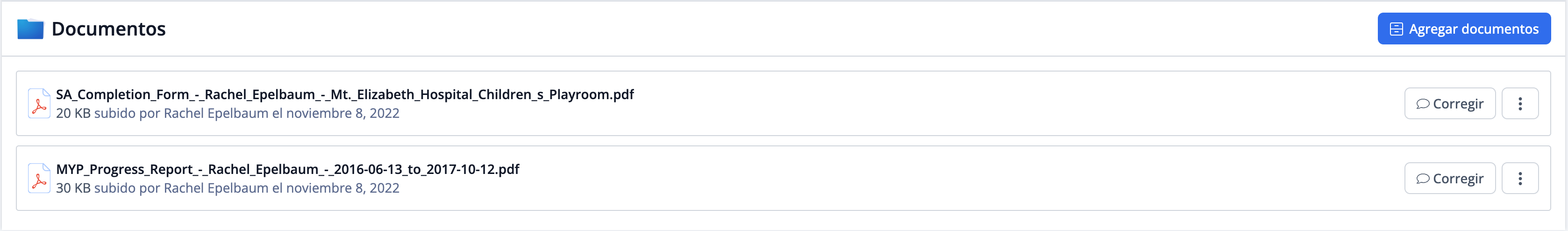This screenshot has height=231, width=1568.
Task: Click the PDF icon for SA_Completion_Form file
Action: tap(39, 104)
